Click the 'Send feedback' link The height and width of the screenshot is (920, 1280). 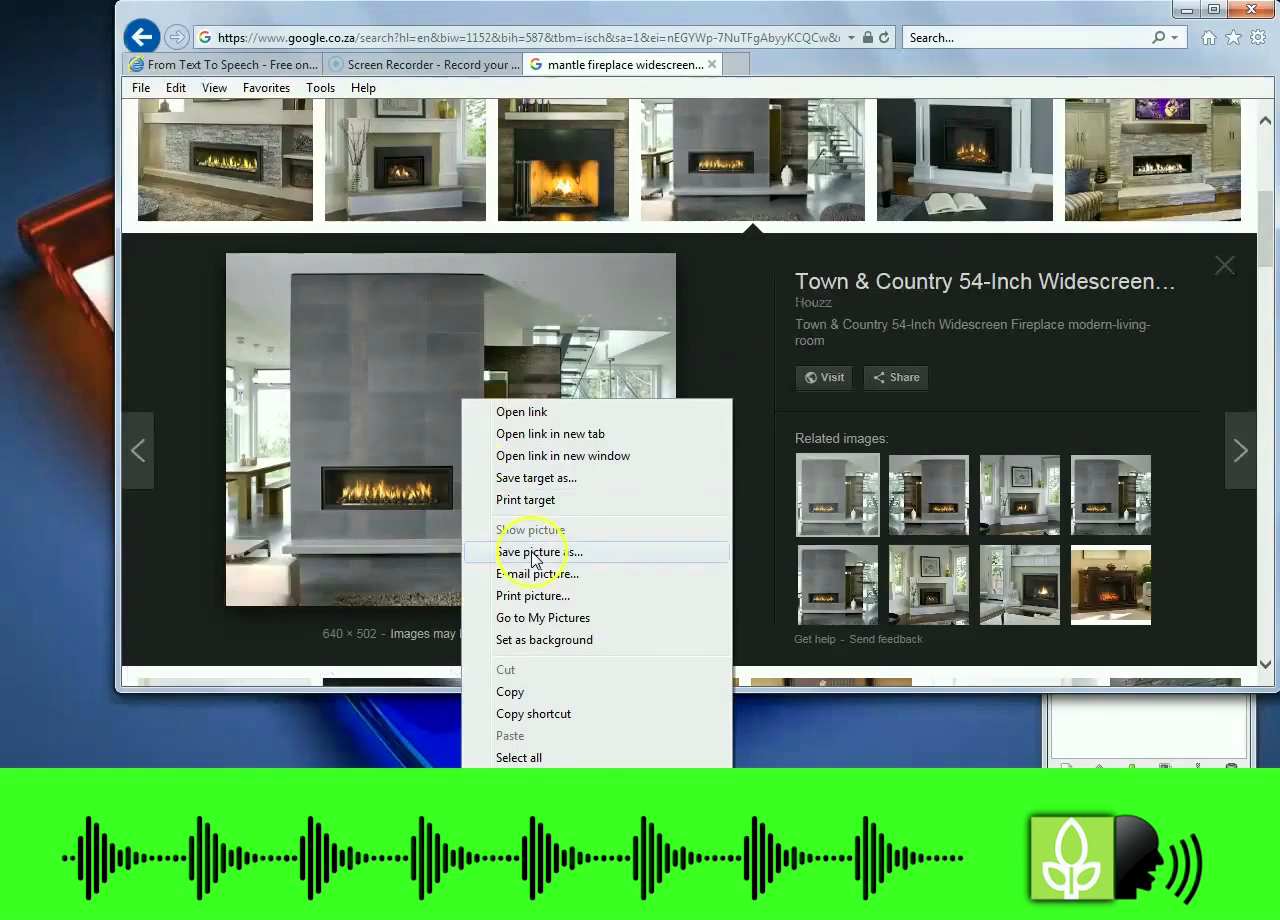885,639
